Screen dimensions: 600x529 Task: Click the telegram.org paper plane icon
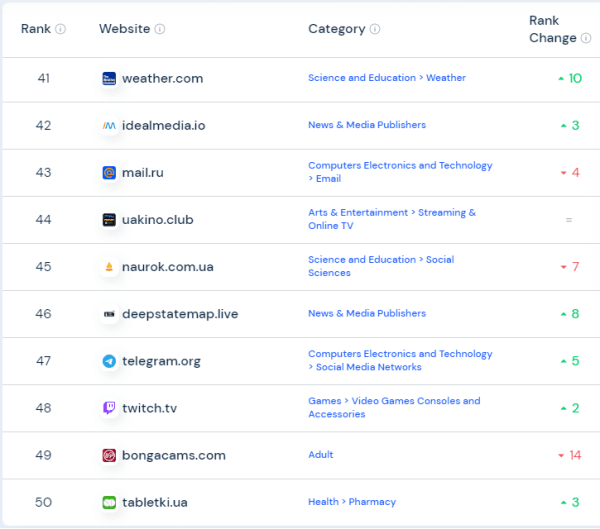109,361
